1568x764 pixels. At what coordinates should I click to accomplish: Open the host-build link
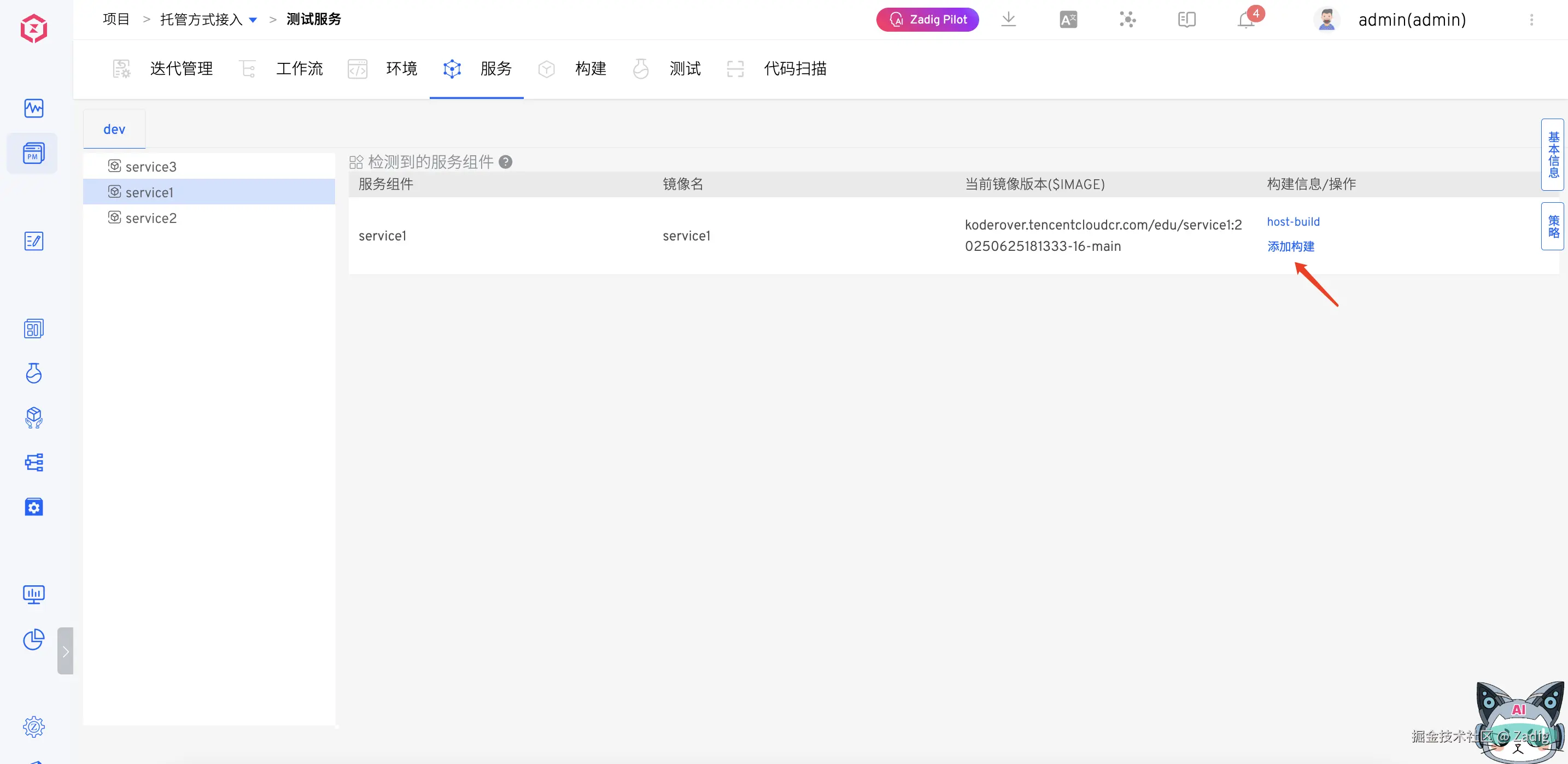click(x=1293, y=222)
